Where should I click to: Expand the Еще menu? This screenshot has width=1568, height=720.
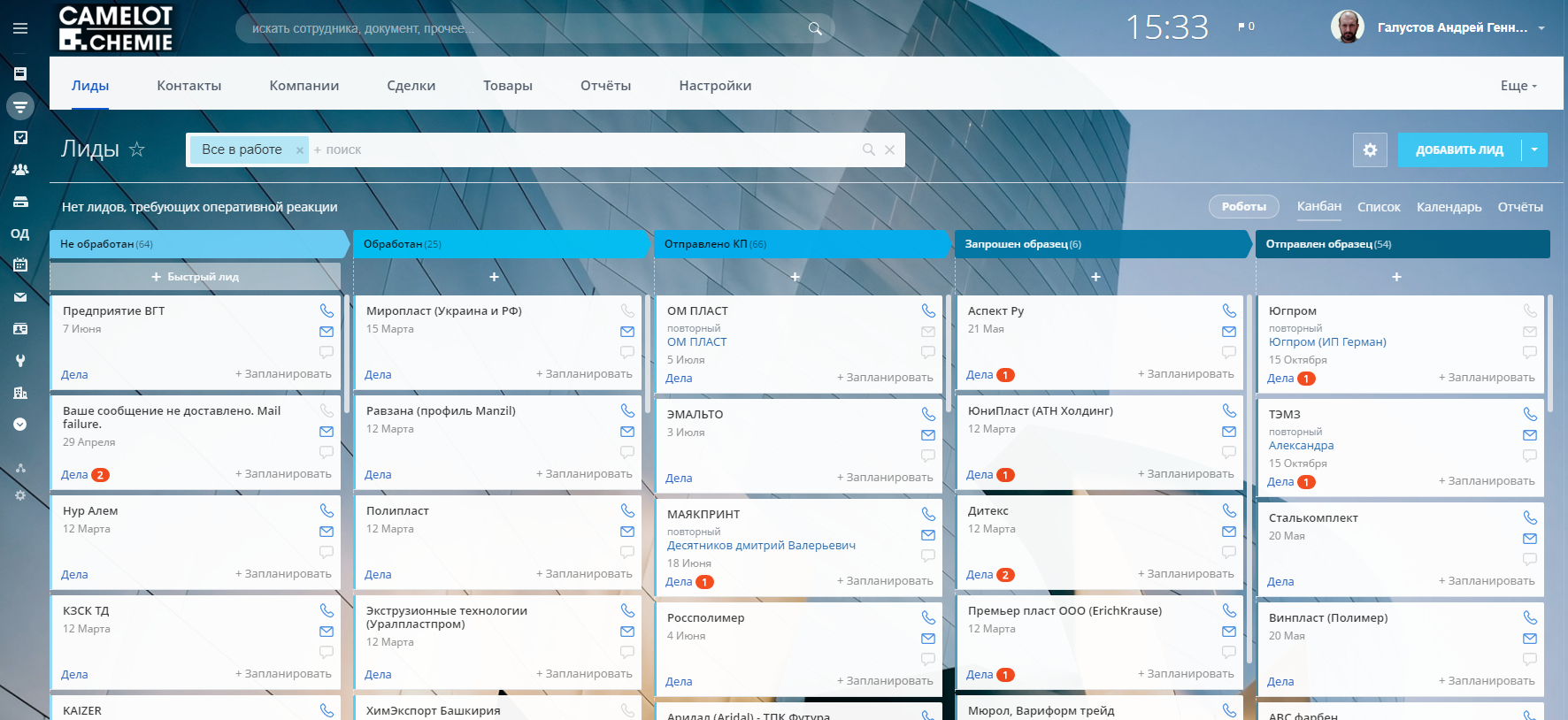(1518, 86)
